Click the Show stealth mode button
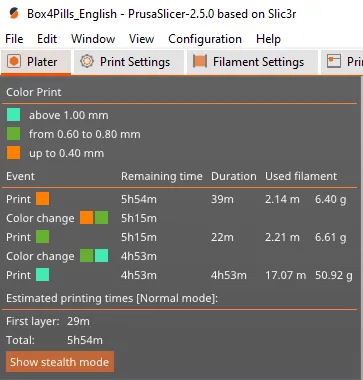The image size is (363, 380). click(x=60, y=362)
